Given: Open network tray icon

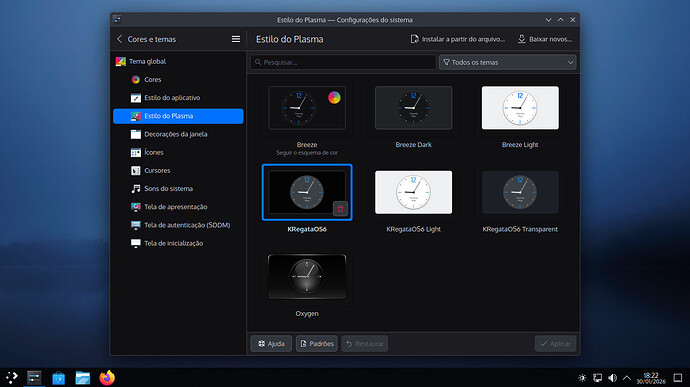Looking at the screenshot, I should [x=597, y=378].
